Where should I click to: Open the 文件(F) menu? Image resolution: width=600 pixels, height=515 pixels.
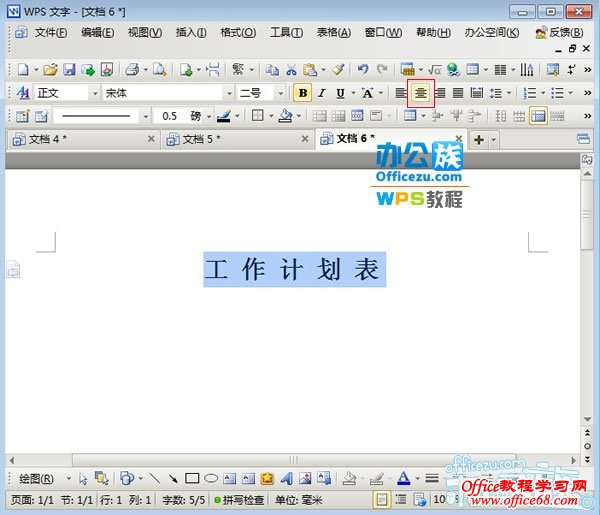point(51,33)
